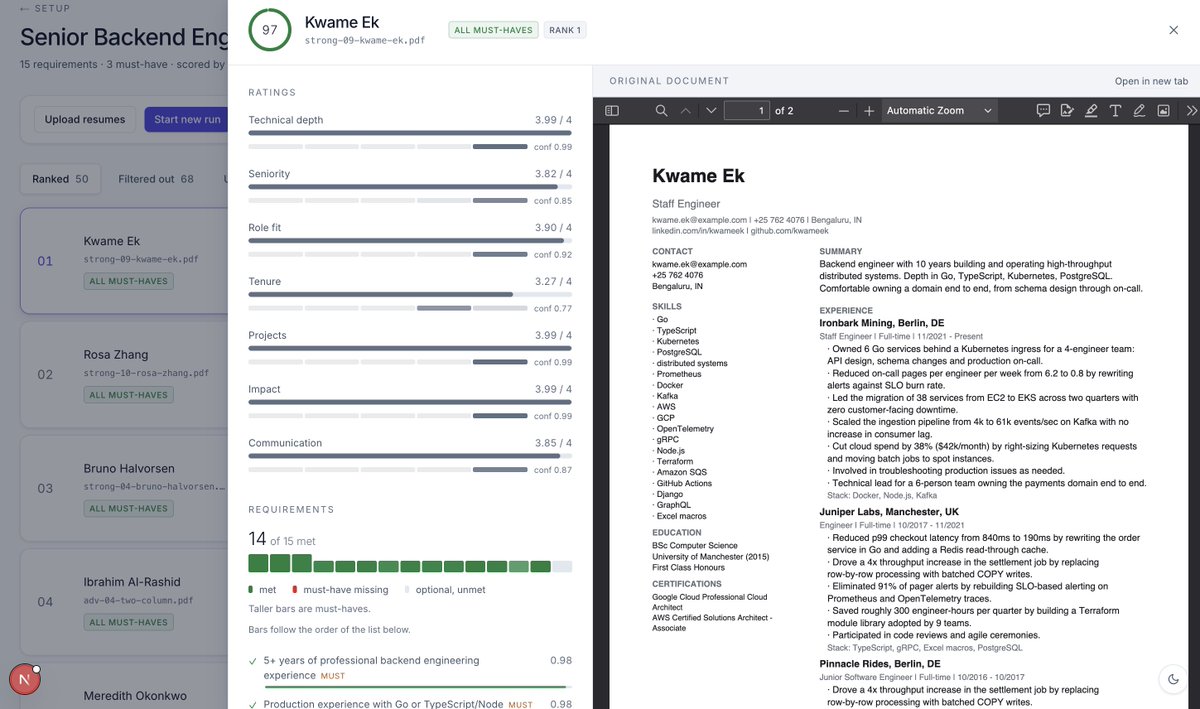Viewport: 1200px width, 709px height.
Task: Click the Impact rating label
Action: (264, 390)
